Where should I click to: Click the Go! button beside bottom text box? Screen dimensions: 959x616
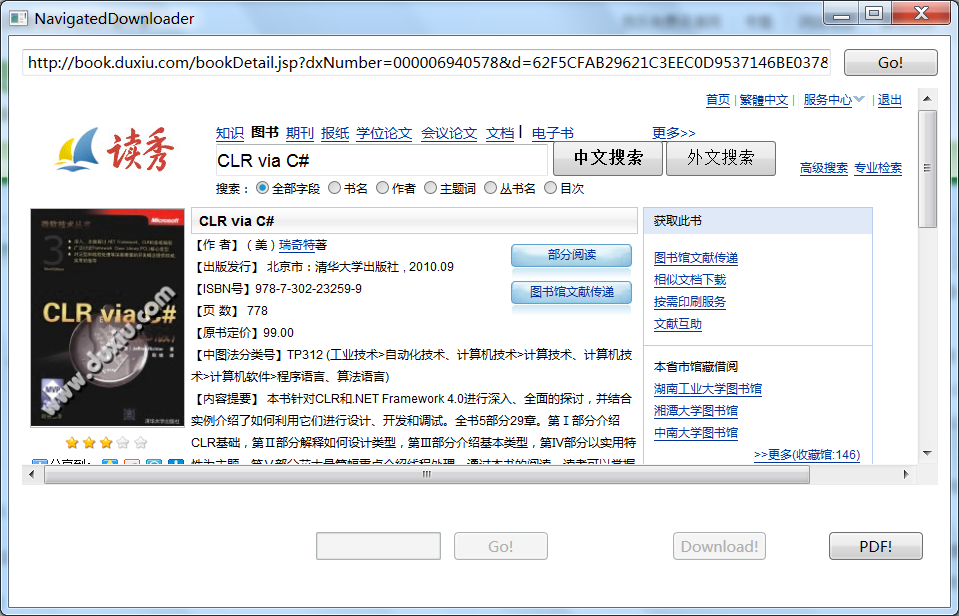coord(500,546)
